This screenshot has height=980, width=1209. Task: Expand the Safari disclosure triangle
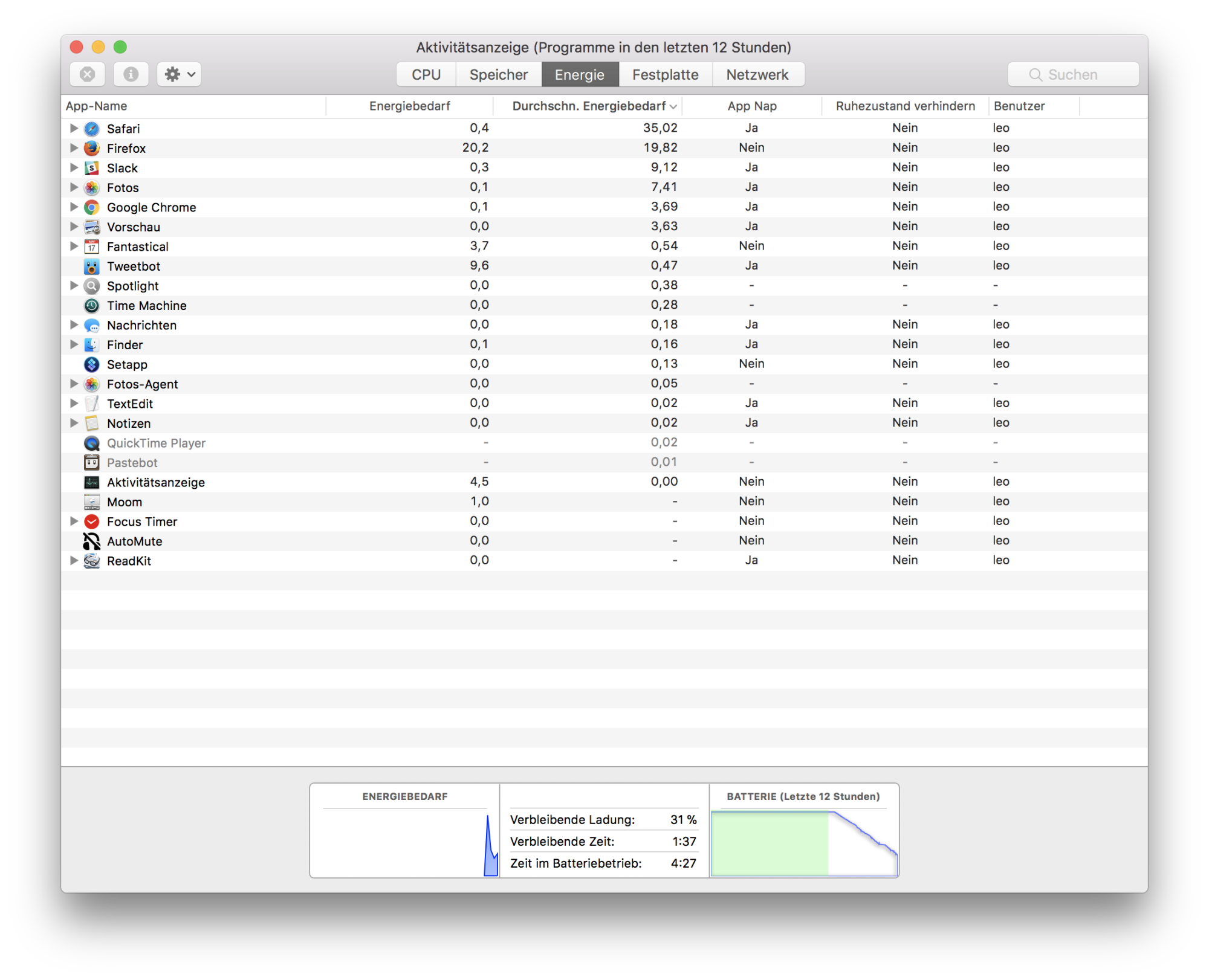pos(74,128)
